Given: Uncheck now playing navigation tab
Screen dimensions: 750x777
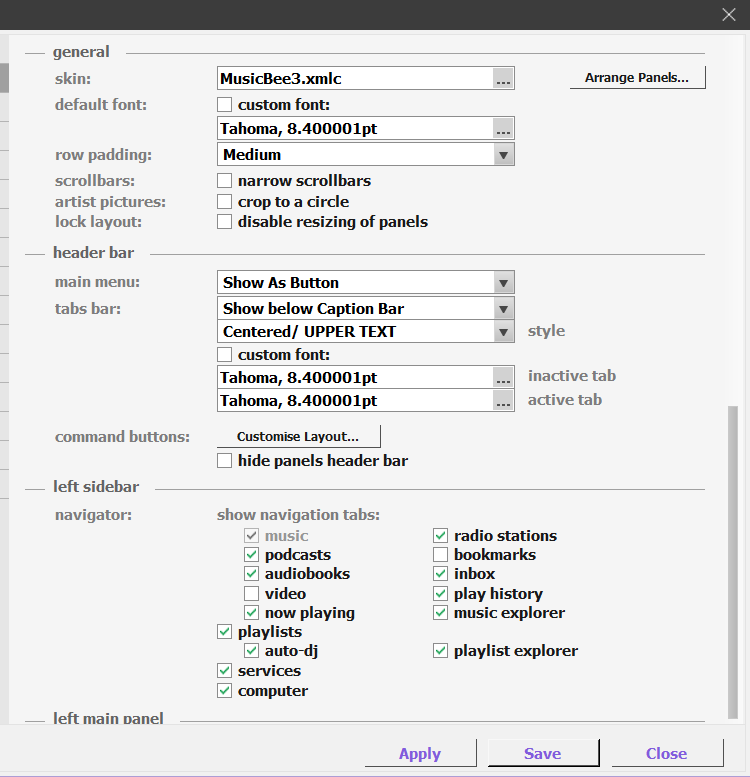Looking at the screenshot, I should [x=251, y=612].
